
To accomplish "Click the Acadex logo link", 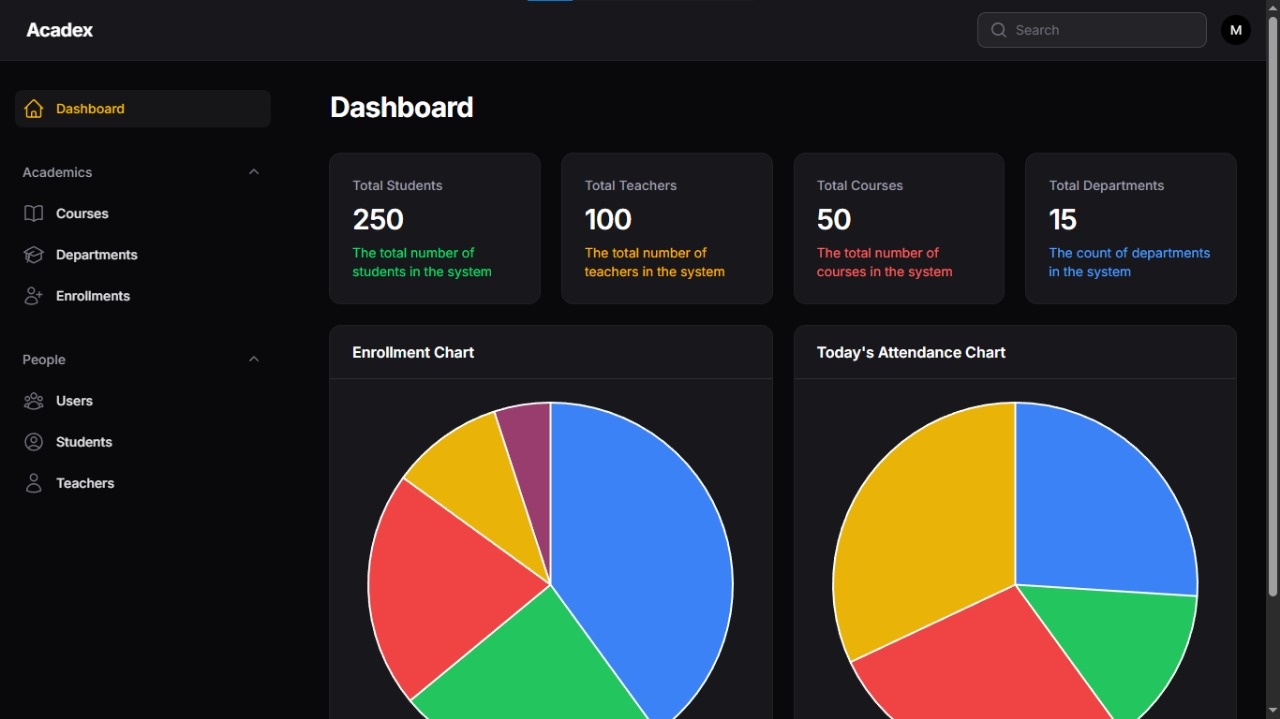I will click(60, 30).
